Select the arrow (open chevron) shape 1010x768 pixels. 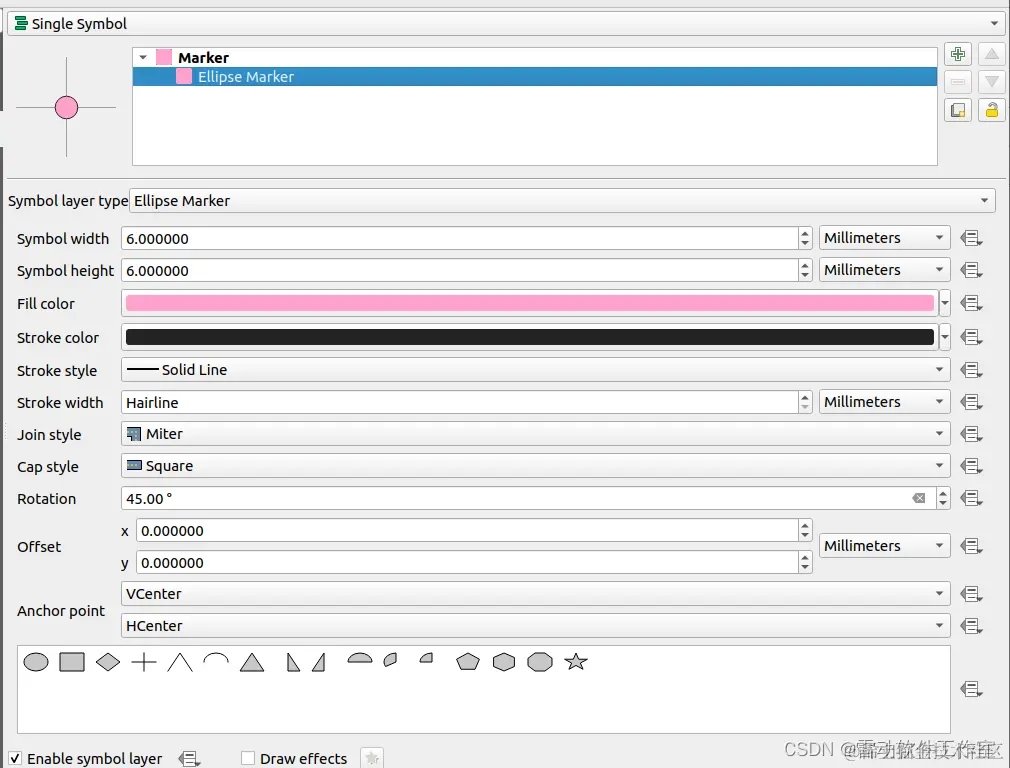pyautogui.click(x=180, y=662)
